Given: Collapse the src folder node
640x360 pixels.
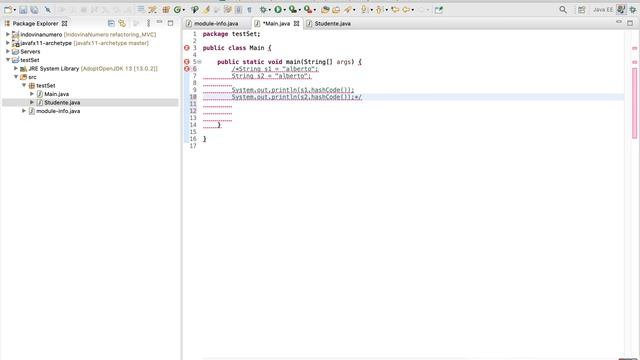Looking at the screenshot, I should (x=16, y=77).
